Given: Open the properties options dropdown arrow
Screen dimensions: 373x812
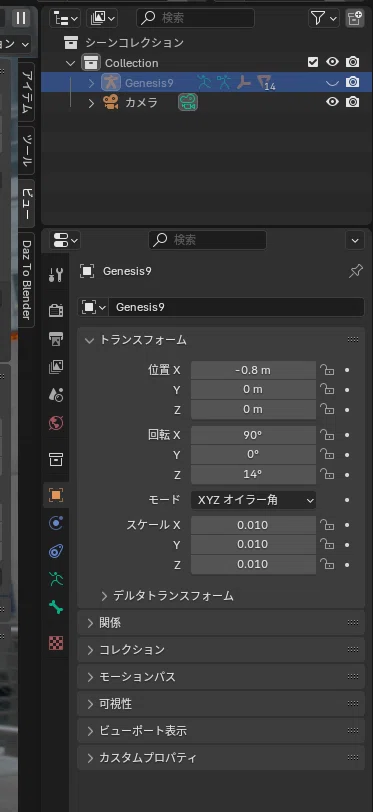Looking at the screenshot, I should [x=354, y=240].
